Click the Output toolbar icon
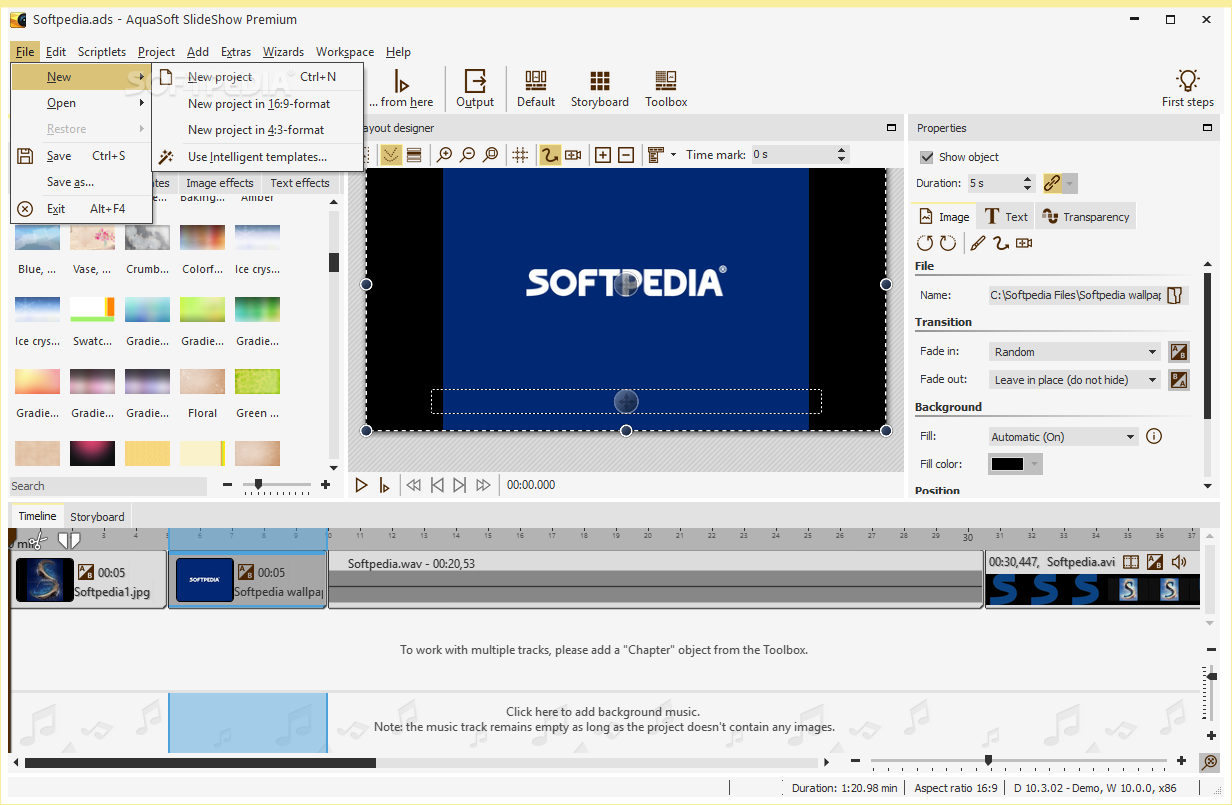This screenshot has height=805, width=1232. pos(475,88)
